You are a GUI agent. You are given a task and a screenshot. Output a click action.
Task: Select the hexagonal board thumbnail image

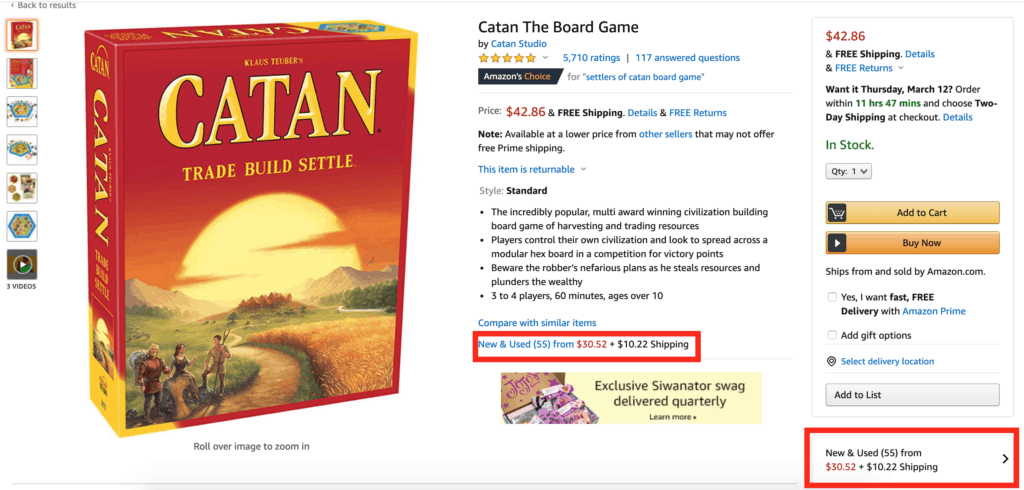tap(22, 226)
